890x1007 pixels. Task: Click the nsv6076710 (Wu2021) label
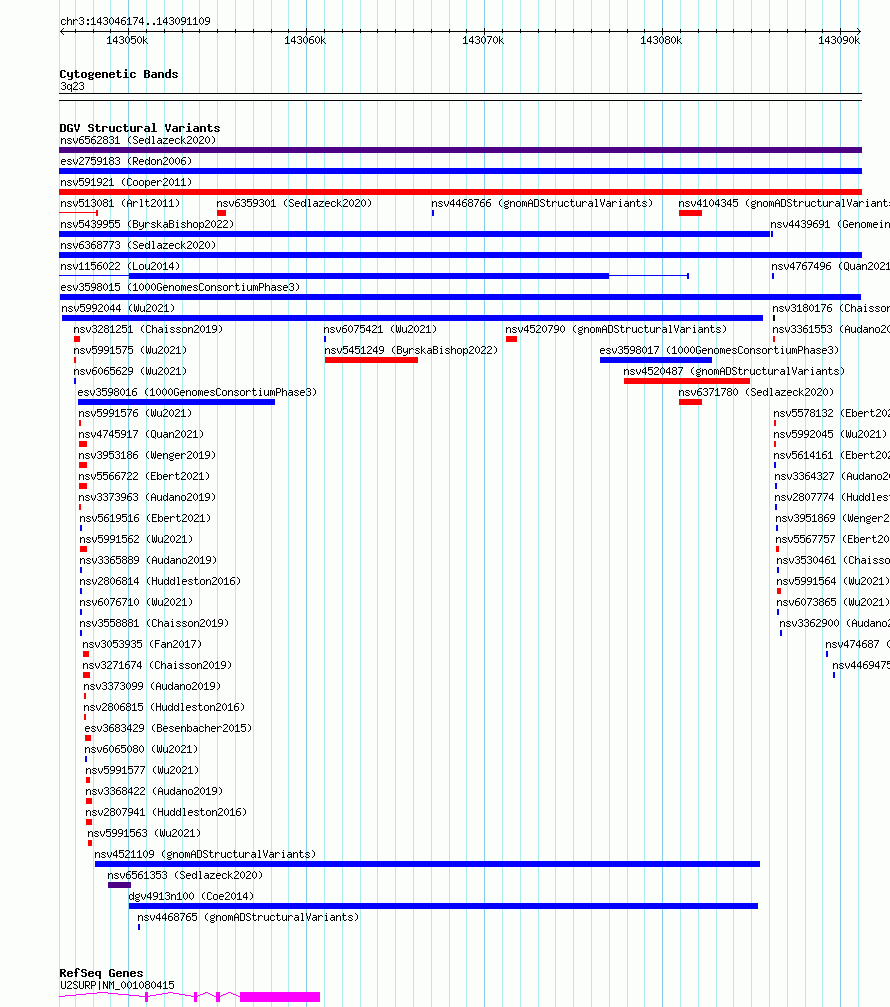[x=136, y=602]
